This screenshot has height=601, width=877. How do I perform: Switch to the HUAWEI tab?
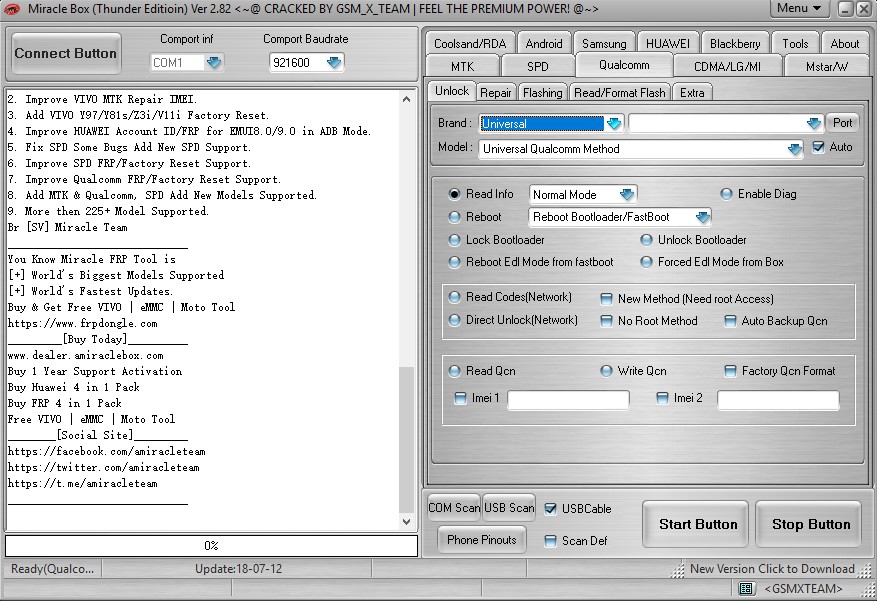668,44
